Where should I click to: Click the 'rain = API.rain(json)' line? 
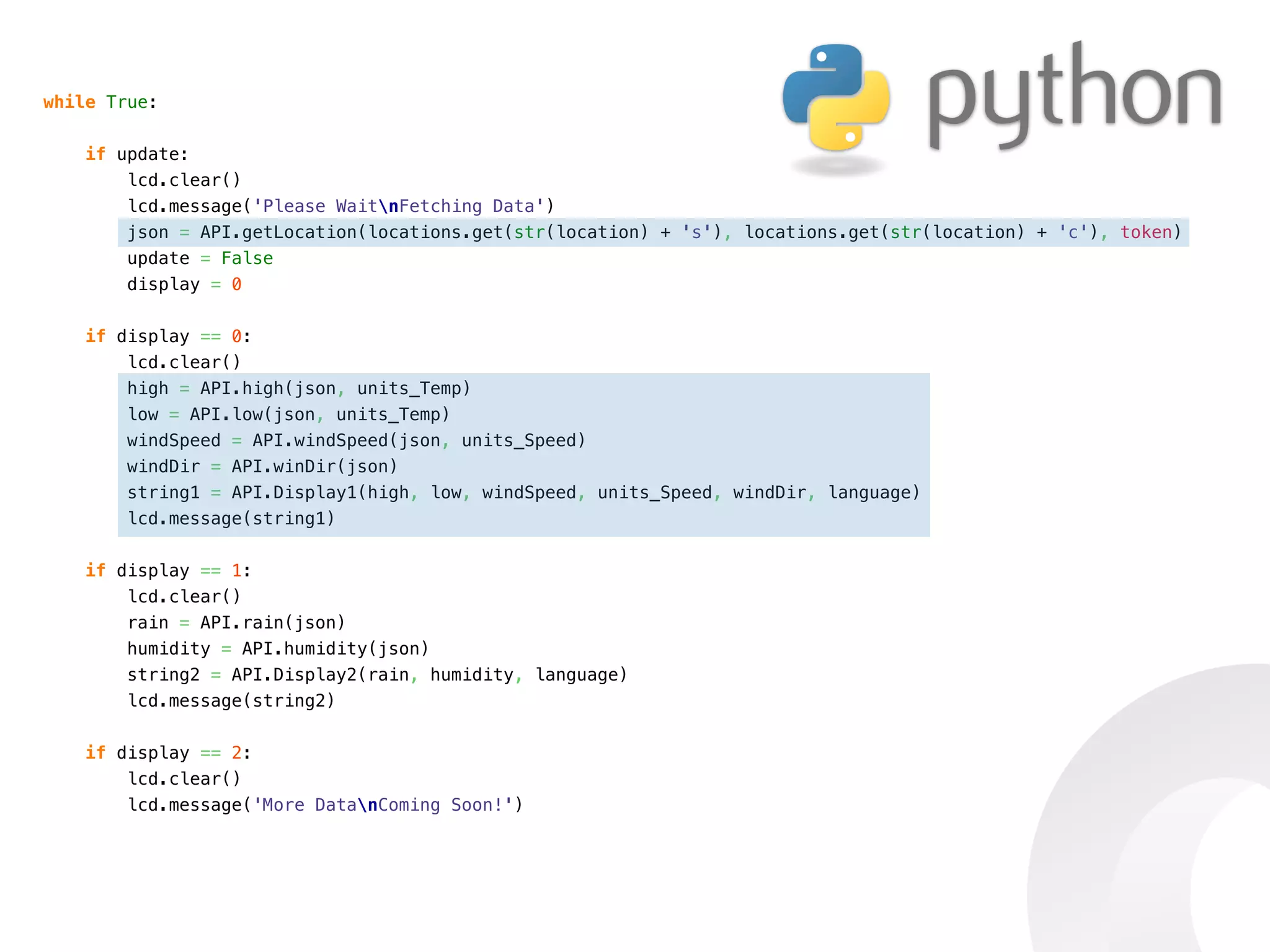coord(236,622)
